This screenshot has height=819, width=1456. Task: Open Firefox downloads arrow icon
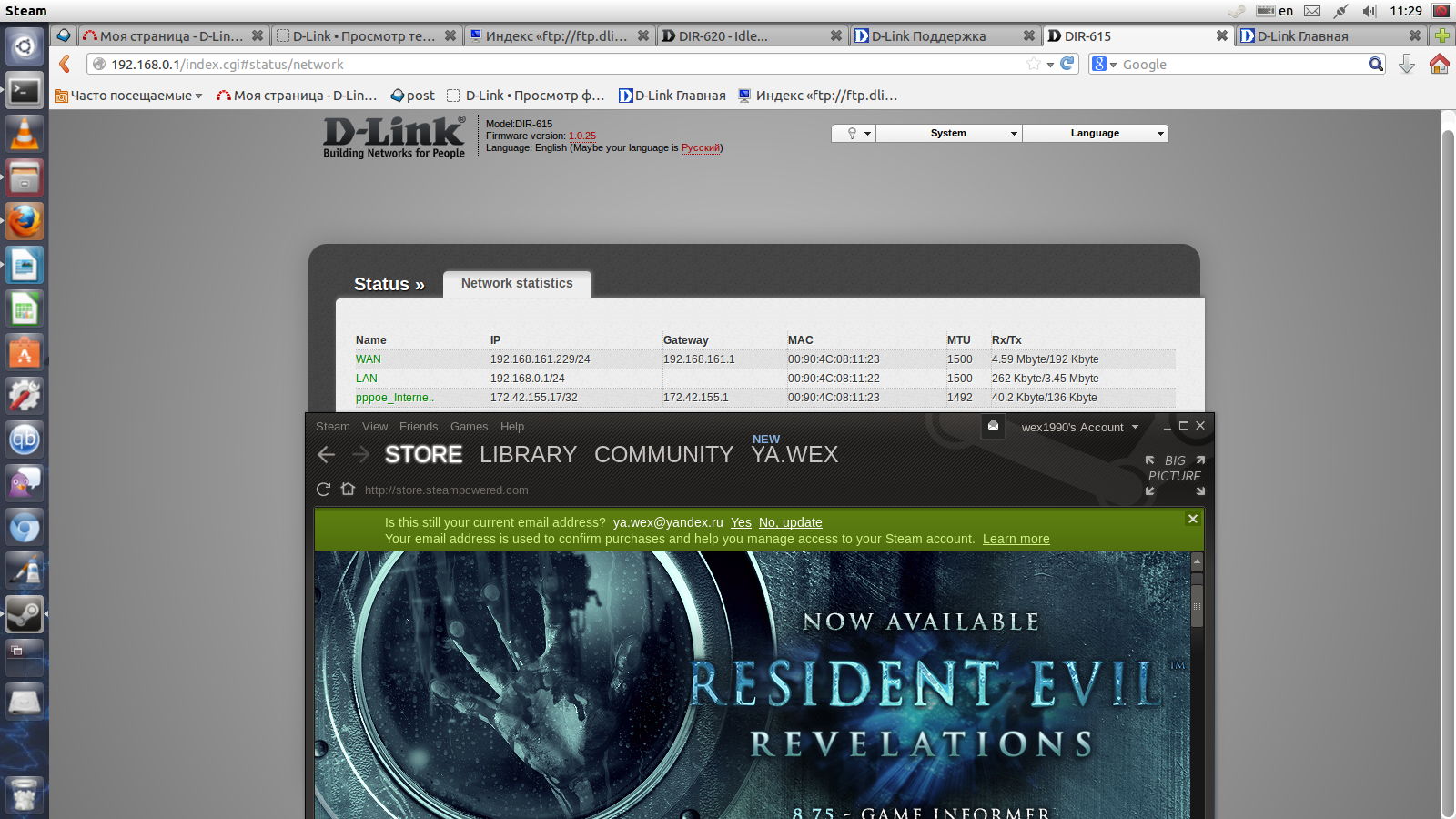(x=1407, y=64)
